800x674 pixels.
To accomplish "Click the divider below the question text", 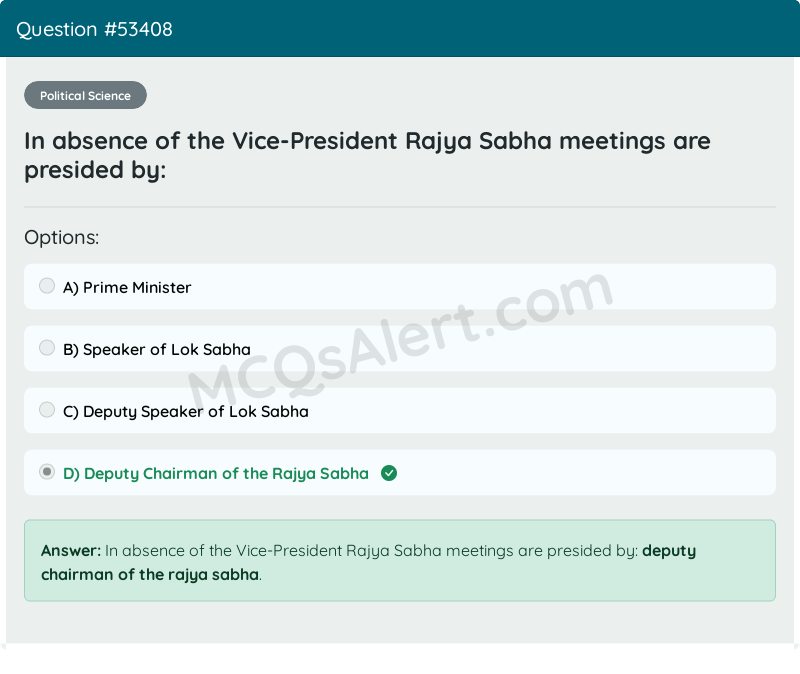I will coord(400,205).
